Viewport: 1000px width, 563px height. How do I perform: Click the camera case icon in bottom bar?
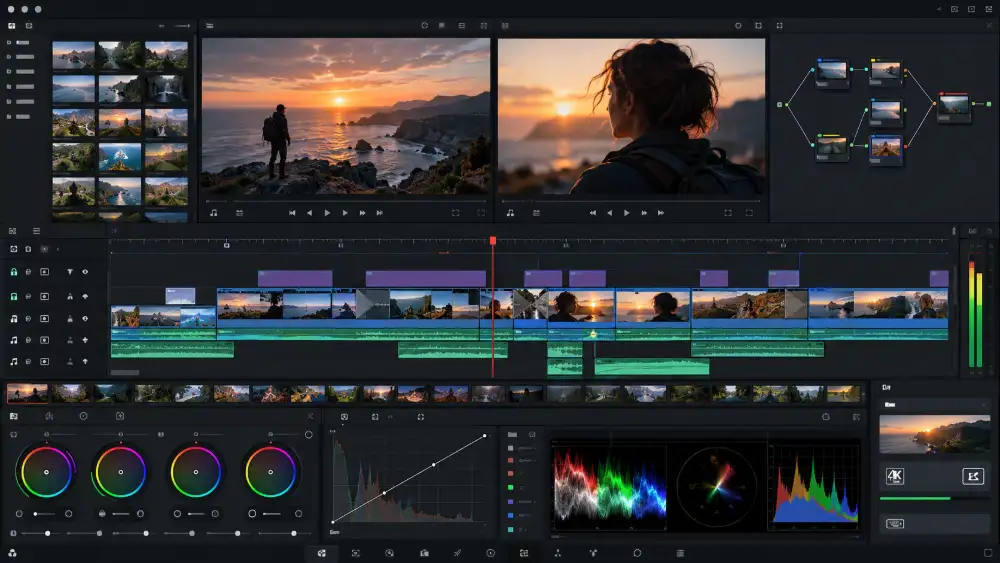(x=424, y=553)
